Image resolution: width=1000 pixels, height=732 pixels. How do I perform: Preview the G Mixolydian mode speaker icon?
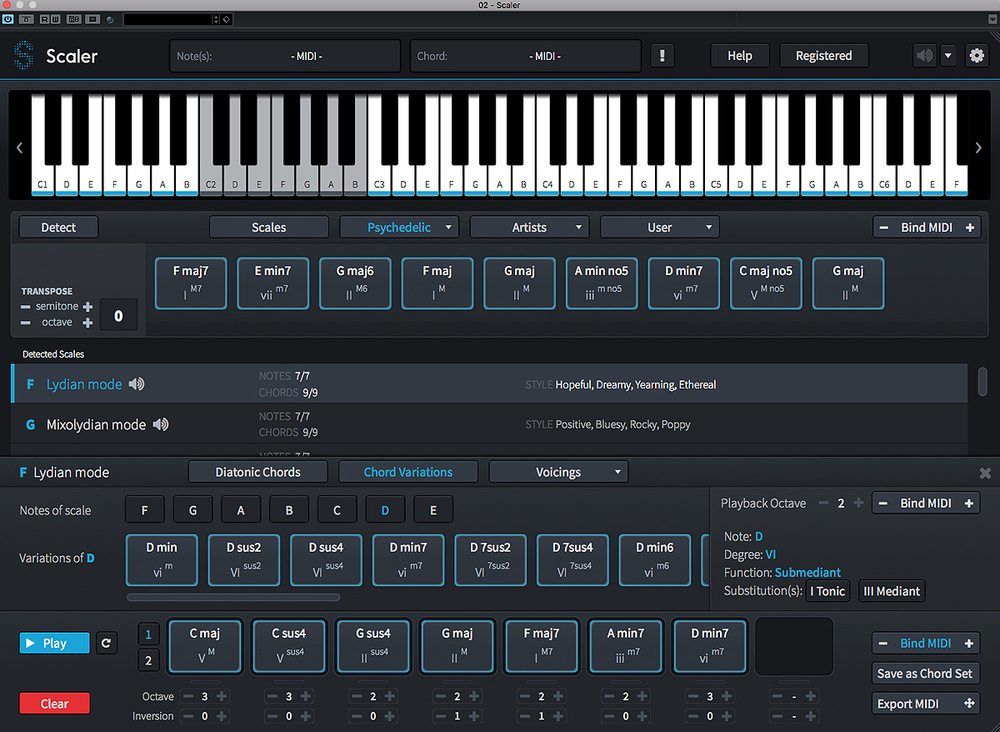(x=160, y=425)
